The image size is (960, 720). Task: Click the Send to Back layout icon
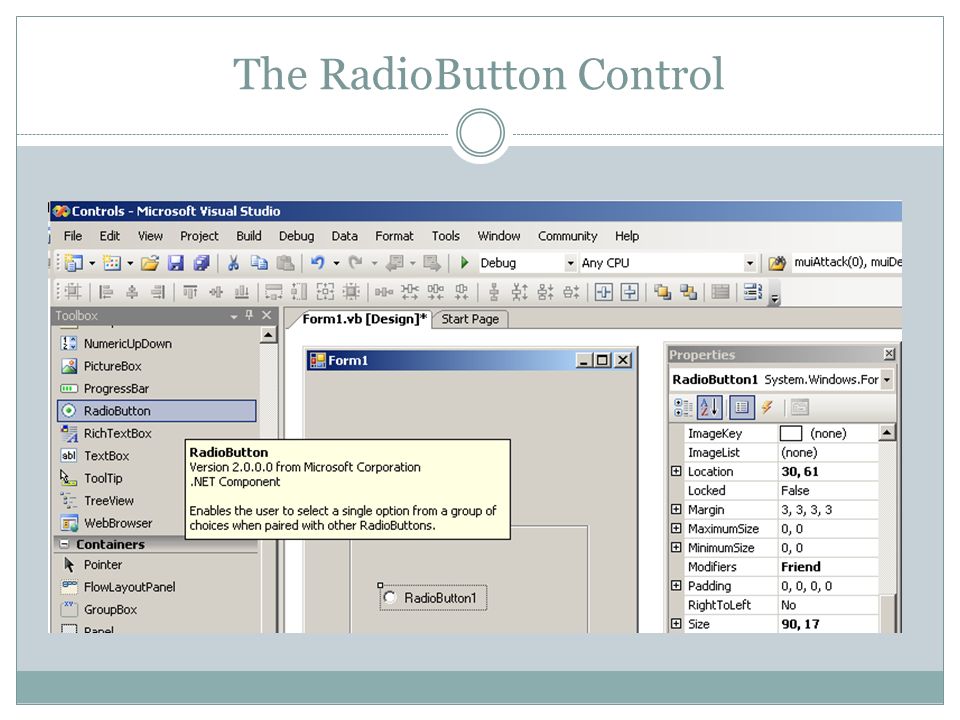[688, 292]
